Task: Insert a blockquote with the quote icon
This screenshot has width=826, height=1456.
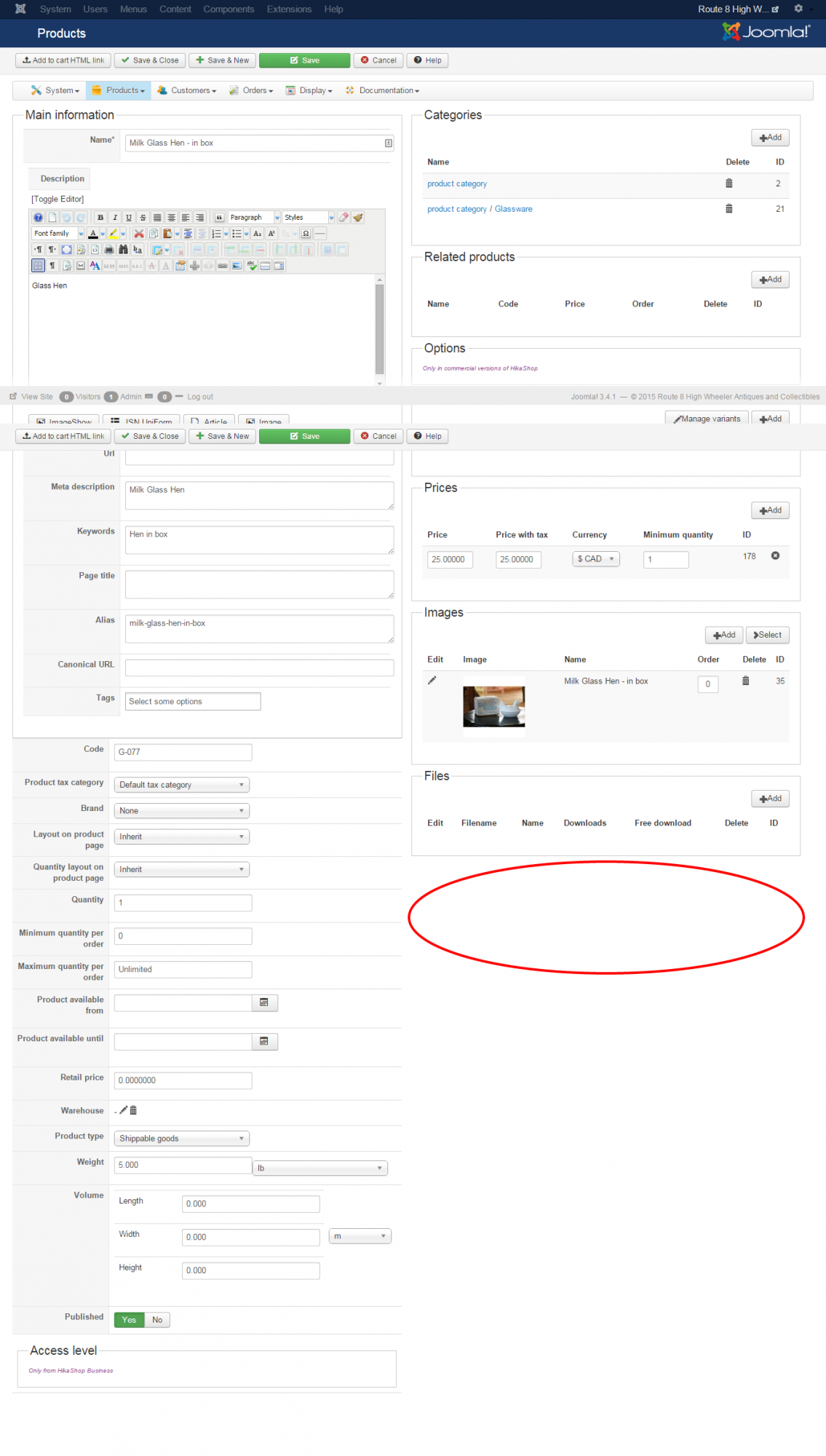Action: 219,218
